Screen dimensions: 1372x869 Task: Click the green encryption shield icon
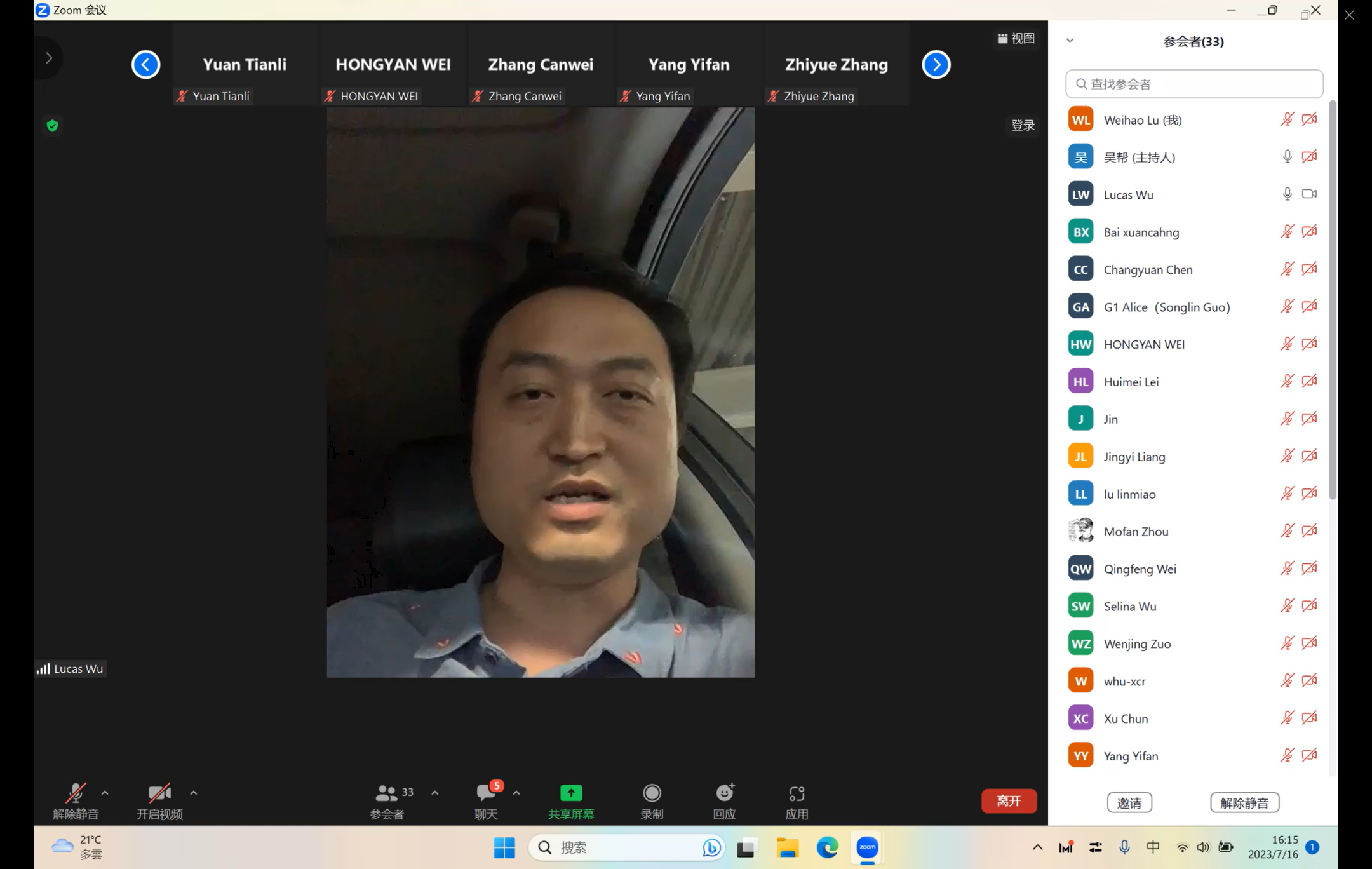click(53, 126)
